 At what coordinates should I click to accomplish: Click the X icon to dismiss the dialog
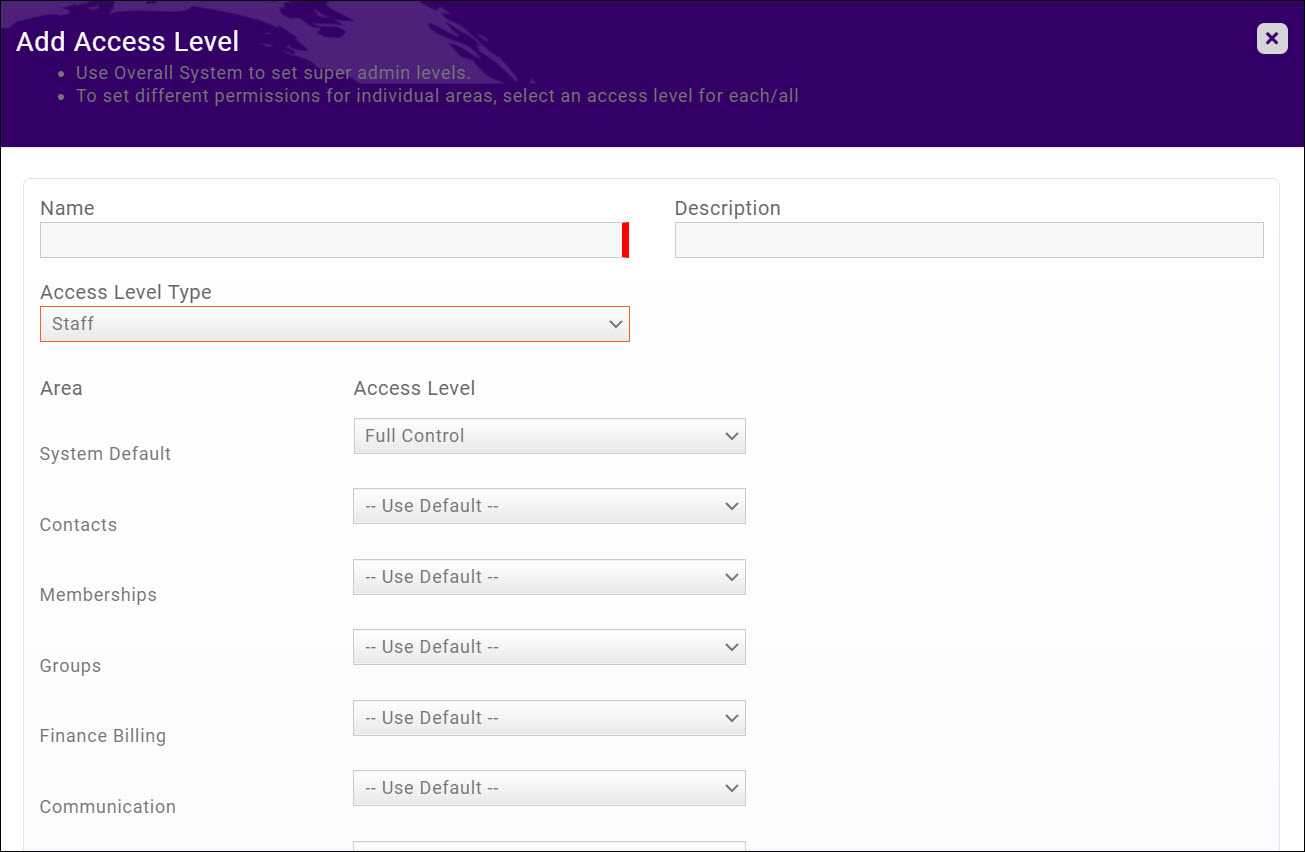1271,39
